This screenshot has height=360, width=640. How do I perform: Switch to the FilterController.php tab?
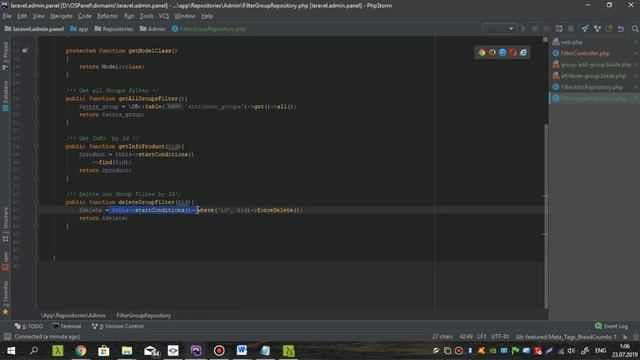pyautogui.click(x=584, y=53)
